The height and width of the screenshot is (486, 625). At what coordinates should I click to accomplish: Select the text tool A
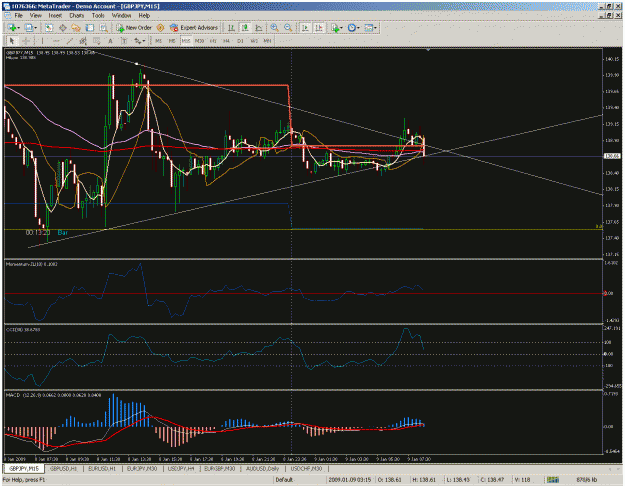pos(110,41)
